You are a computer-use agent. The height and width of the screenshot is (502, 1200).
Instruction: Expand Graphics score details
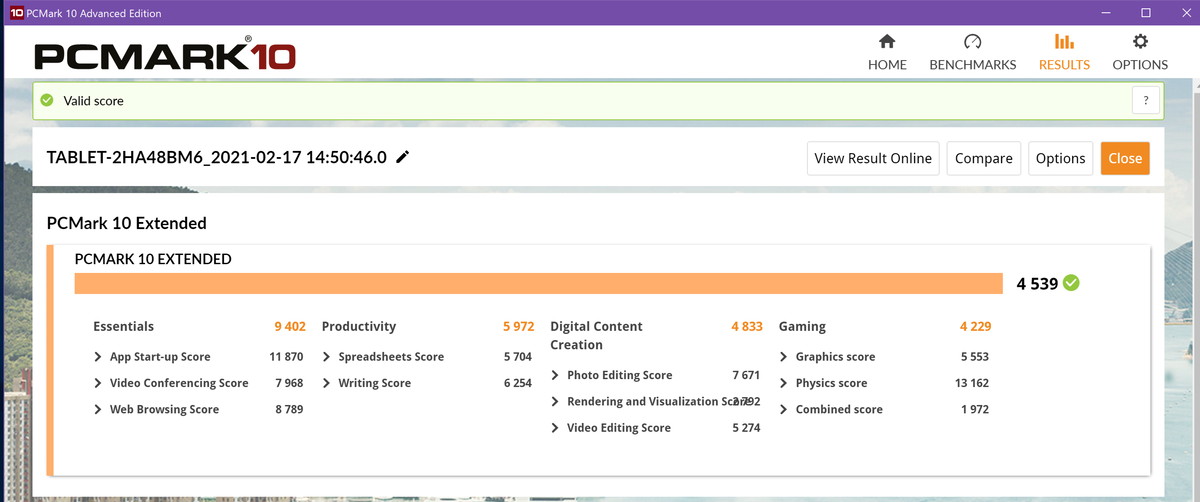pyautogui.click(x=784, y=357)
